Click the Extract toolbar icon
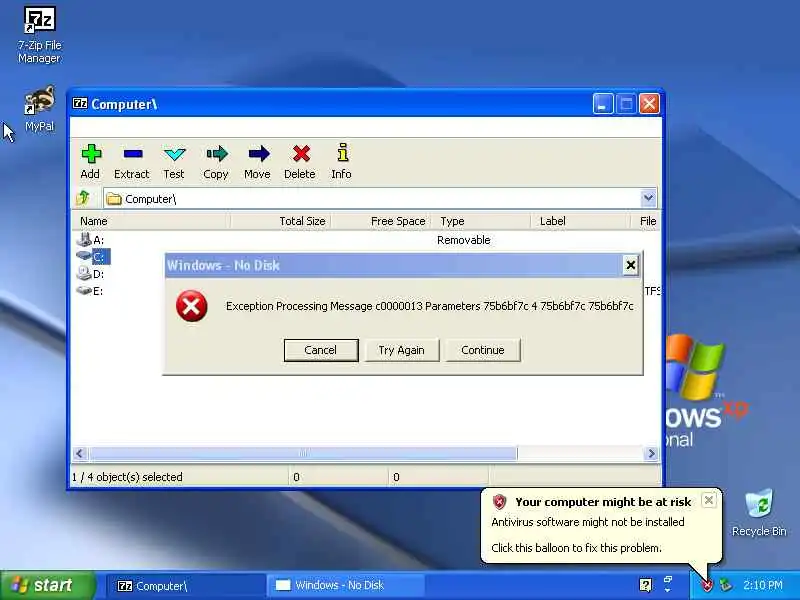 point(132,161)
